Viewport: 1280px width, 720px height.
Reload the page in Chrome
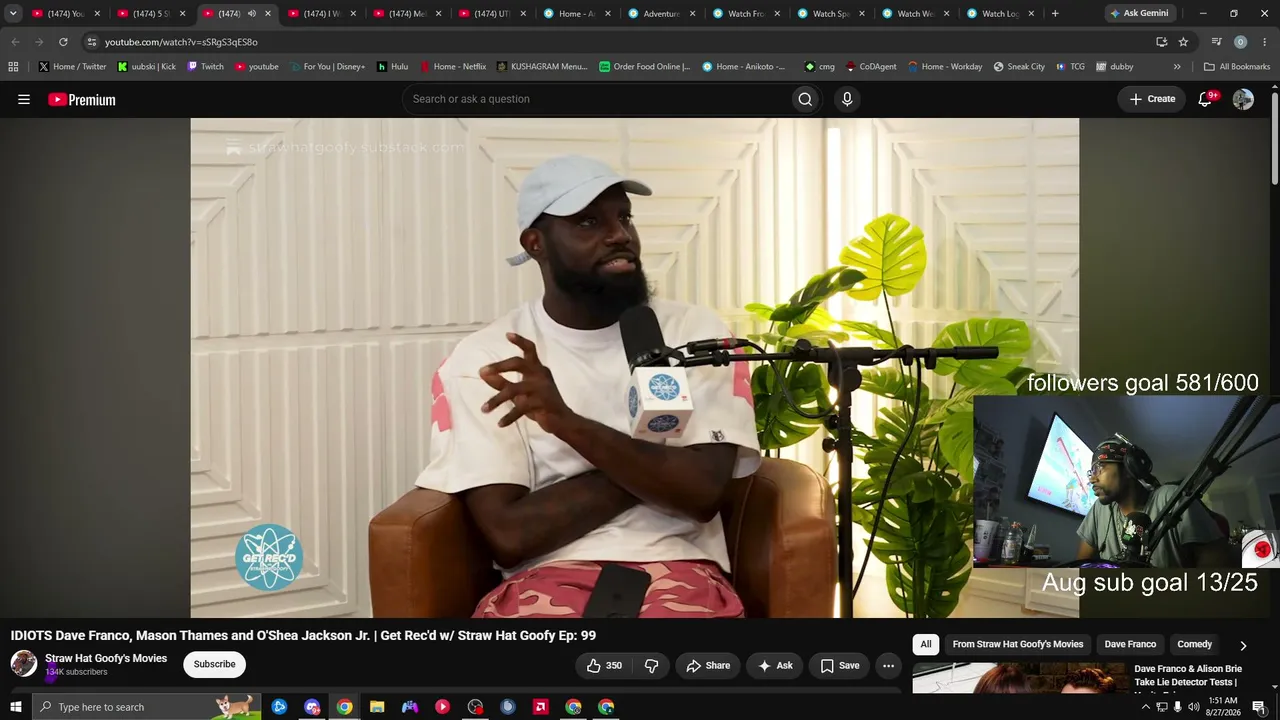pyautogui.click(x=63, y=42)
